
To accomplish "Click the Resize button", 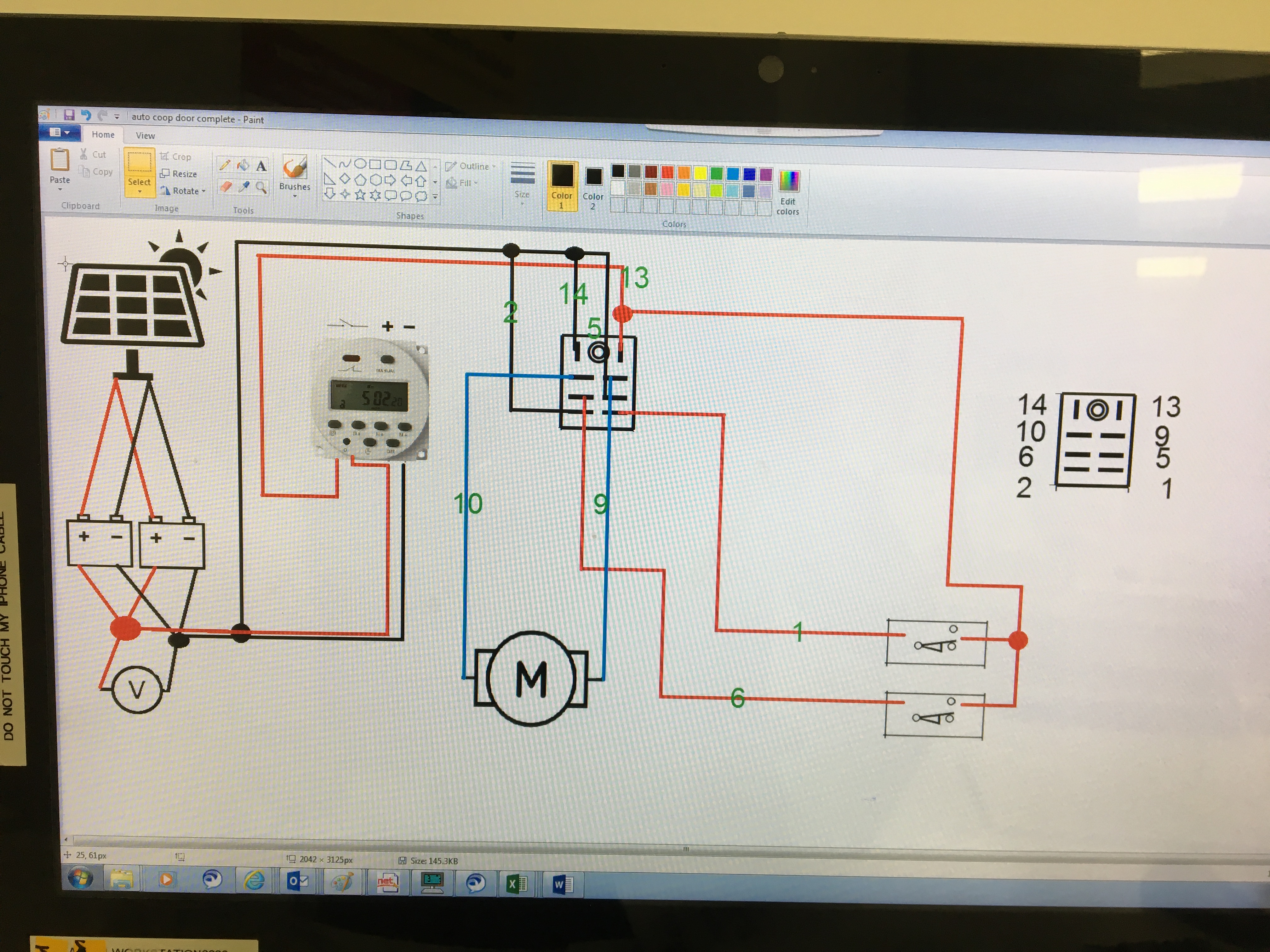I will (179, 173).
